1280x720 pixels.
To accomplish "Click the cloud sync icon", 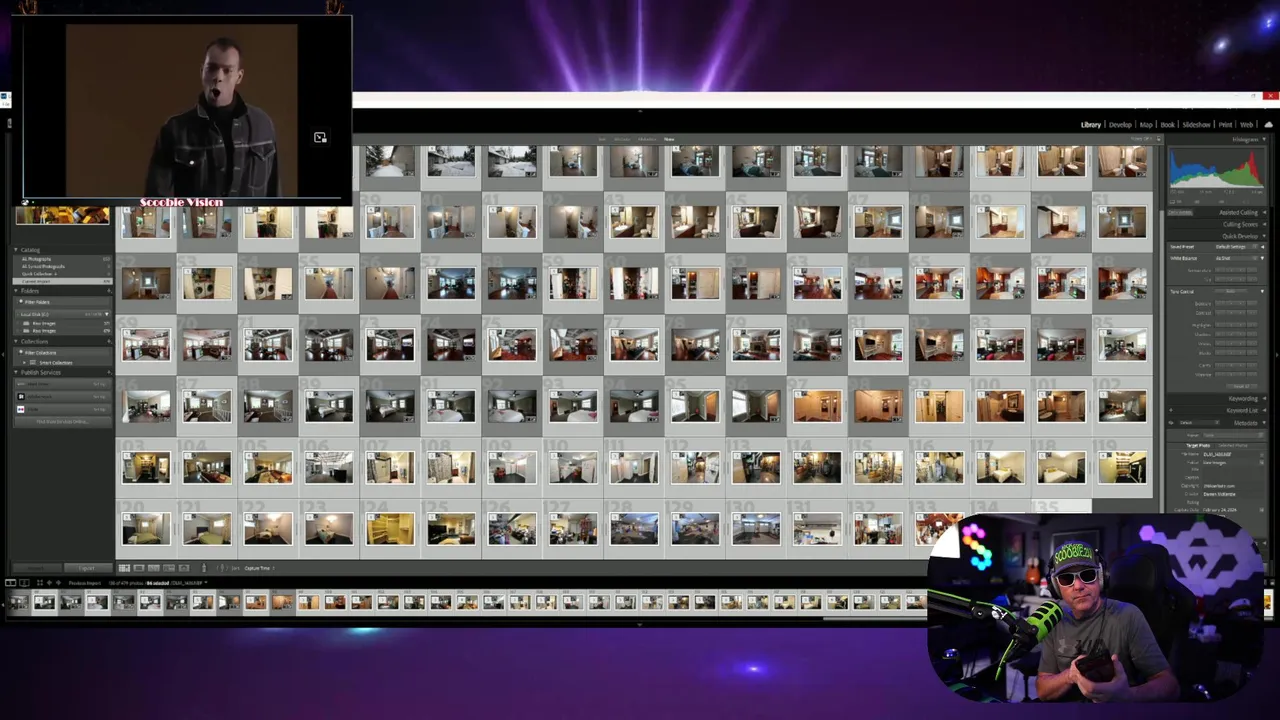I will click(x=1269, y=125).
